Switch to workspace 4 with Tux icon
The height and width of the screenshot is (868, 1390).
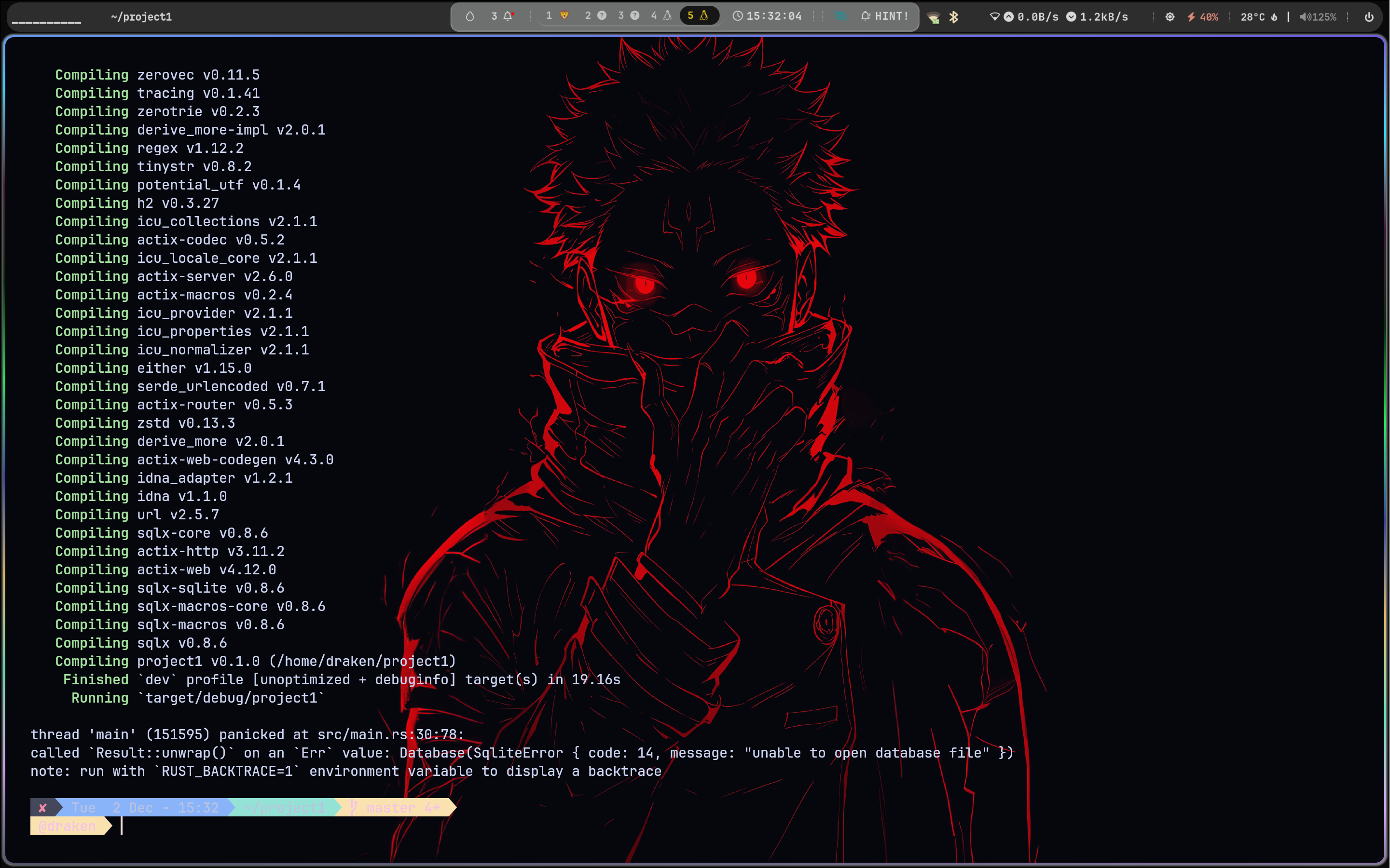tap(661, 15)
